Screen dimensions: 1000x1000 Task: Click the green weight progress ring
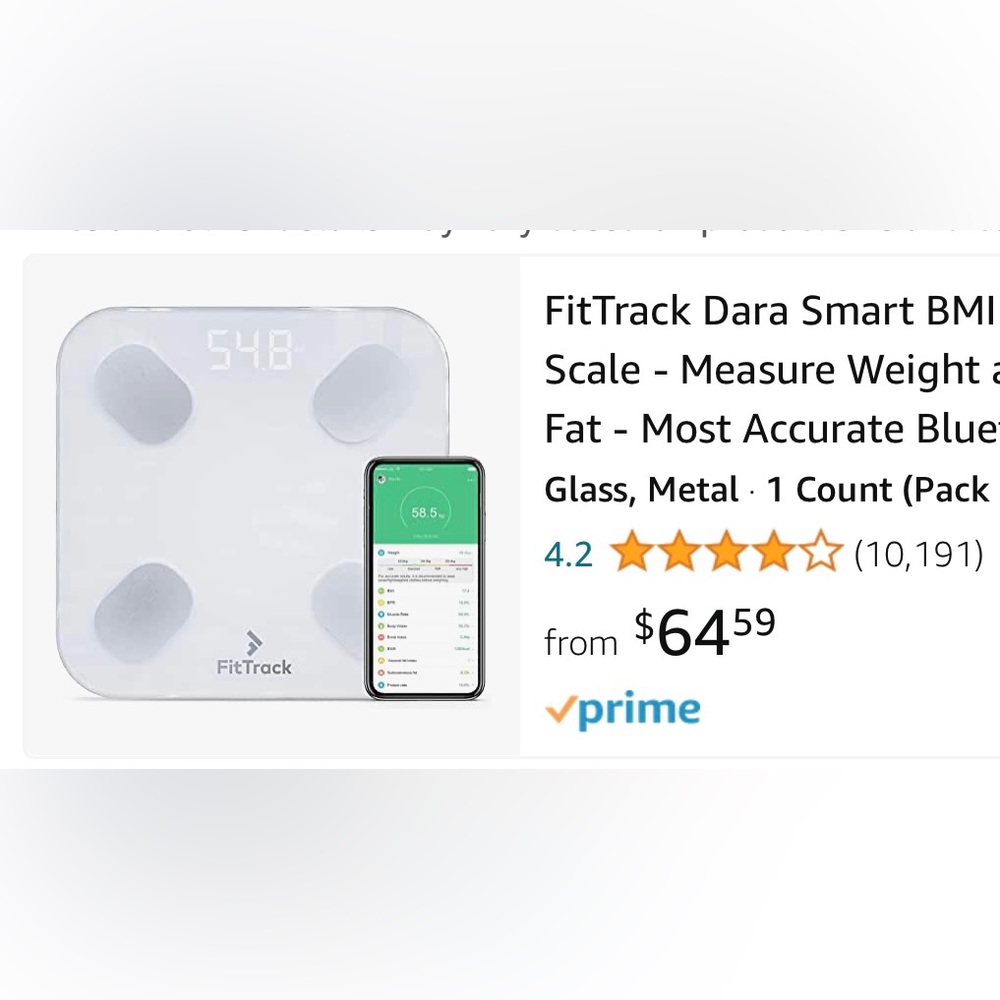(x=425, y=511)
